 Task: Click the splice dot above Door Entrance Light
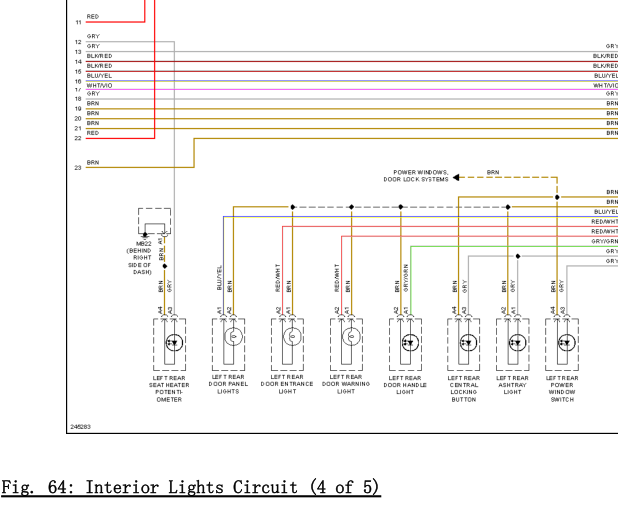click(x=292, y=207)
